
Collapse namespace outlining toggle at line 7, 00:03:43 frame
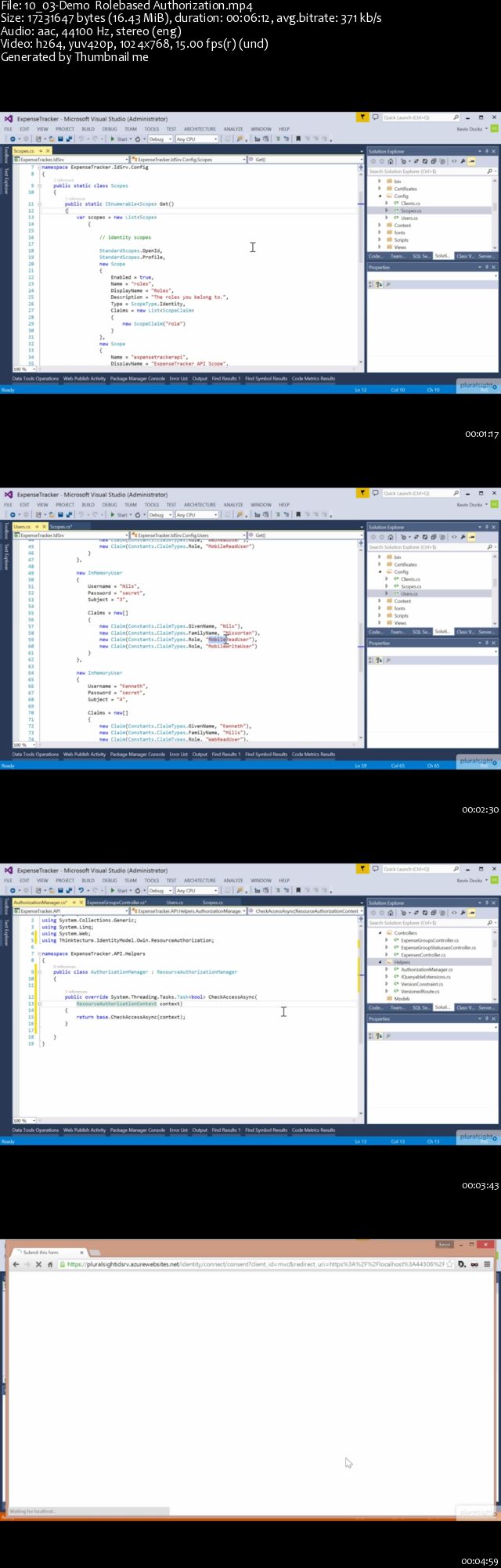coord(39,954)
